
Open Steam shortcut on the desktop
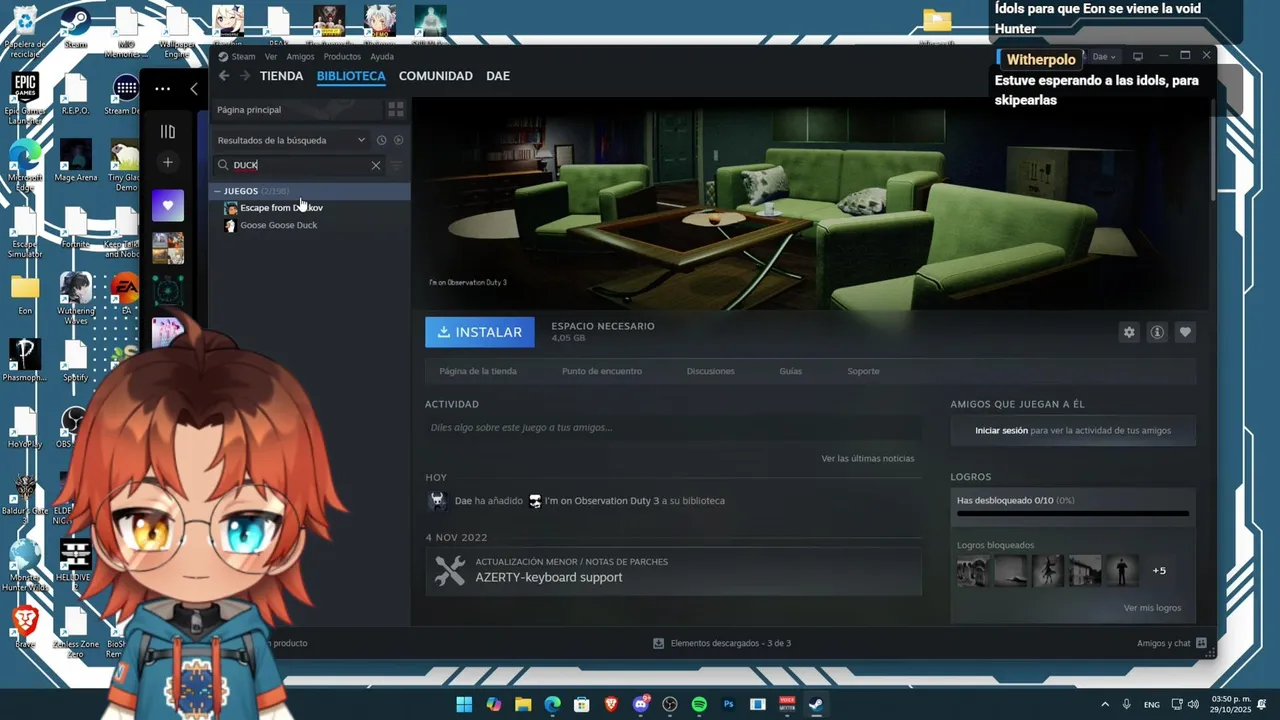click(76, 27)
